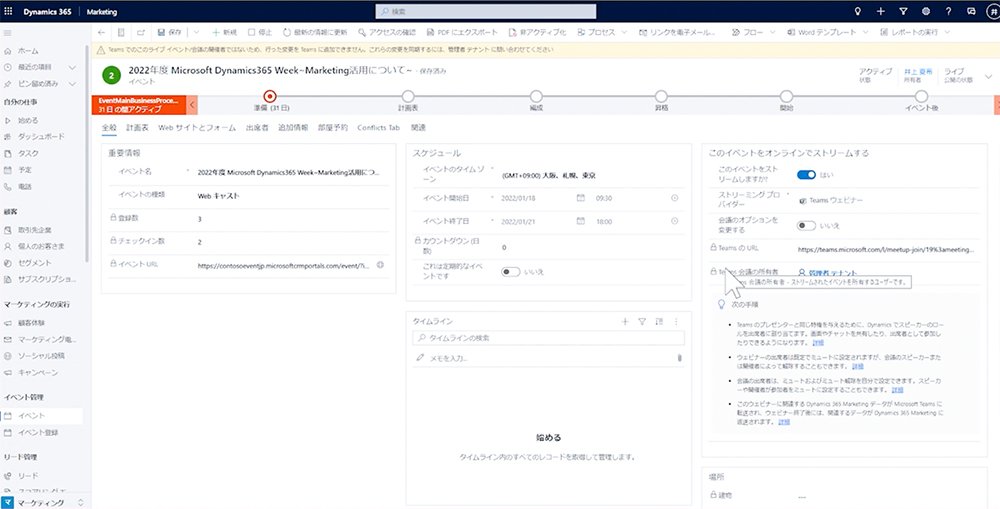The image size is (1000, 509).
Task: Click 最新の情報に更新 refresh command
Action: coord(315,32)
